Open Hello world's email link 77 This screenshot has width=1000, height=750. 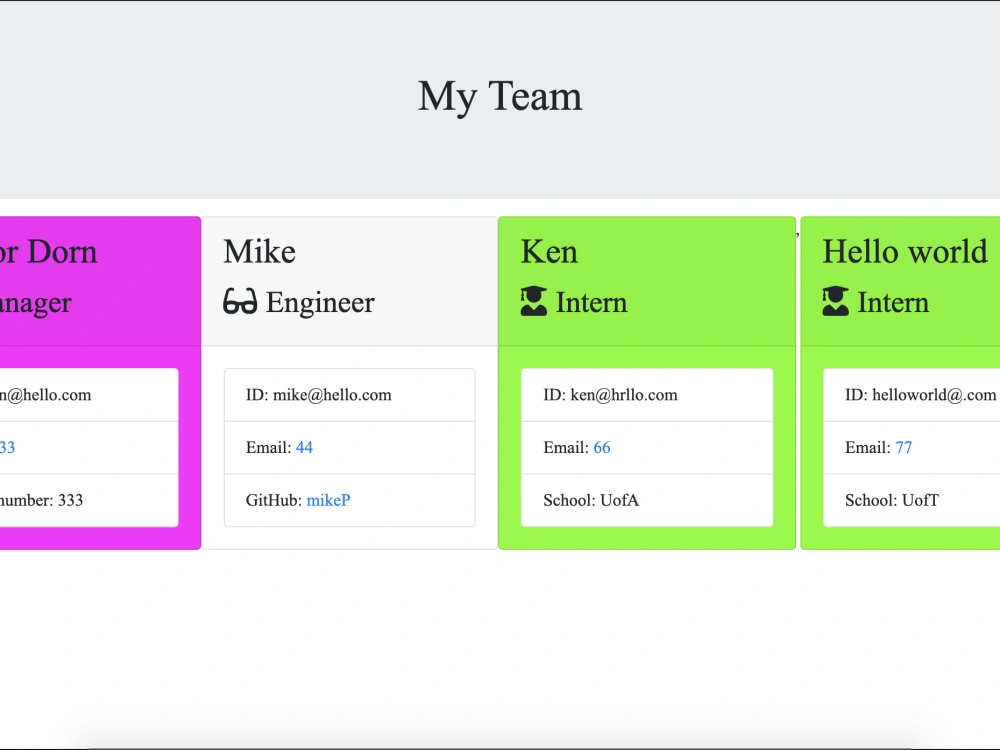pos(904,447)
